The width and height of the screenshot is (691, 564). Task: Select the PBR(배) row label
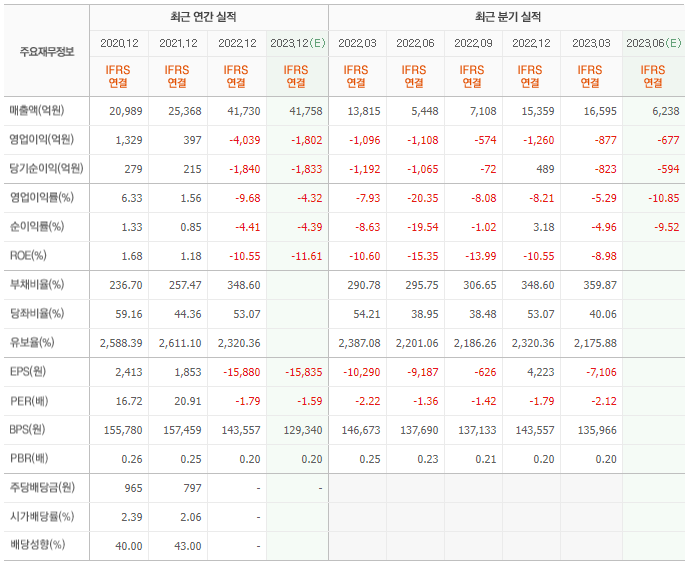[x=29, y=459]
